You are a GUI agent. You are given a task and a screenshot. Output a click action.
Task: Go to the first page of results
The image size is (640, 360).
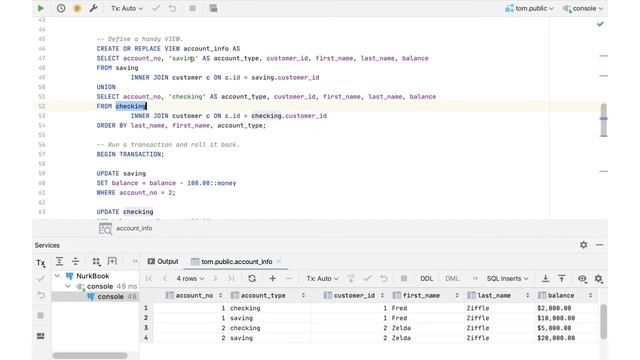149,278
